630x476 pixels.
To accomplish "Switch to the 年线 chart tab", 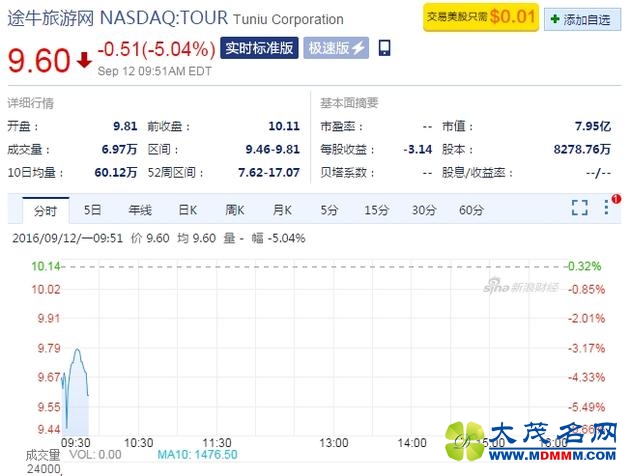I will (140, 210).
